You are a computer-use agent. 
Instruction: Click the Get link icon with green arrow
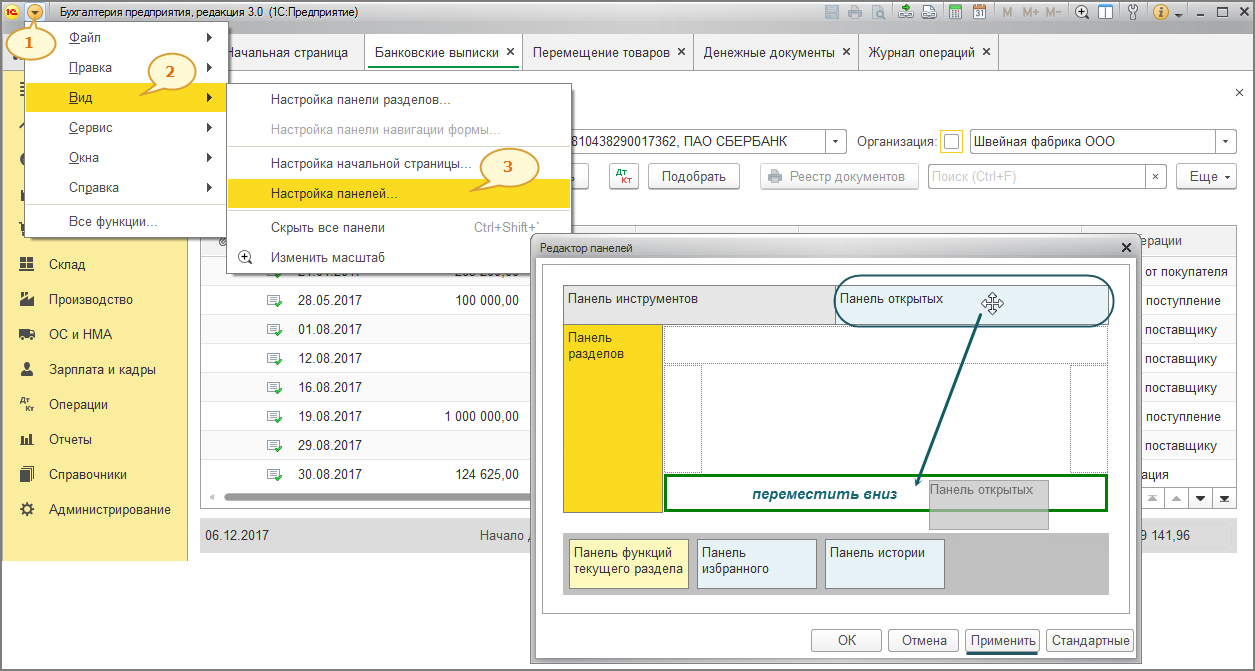906,12
